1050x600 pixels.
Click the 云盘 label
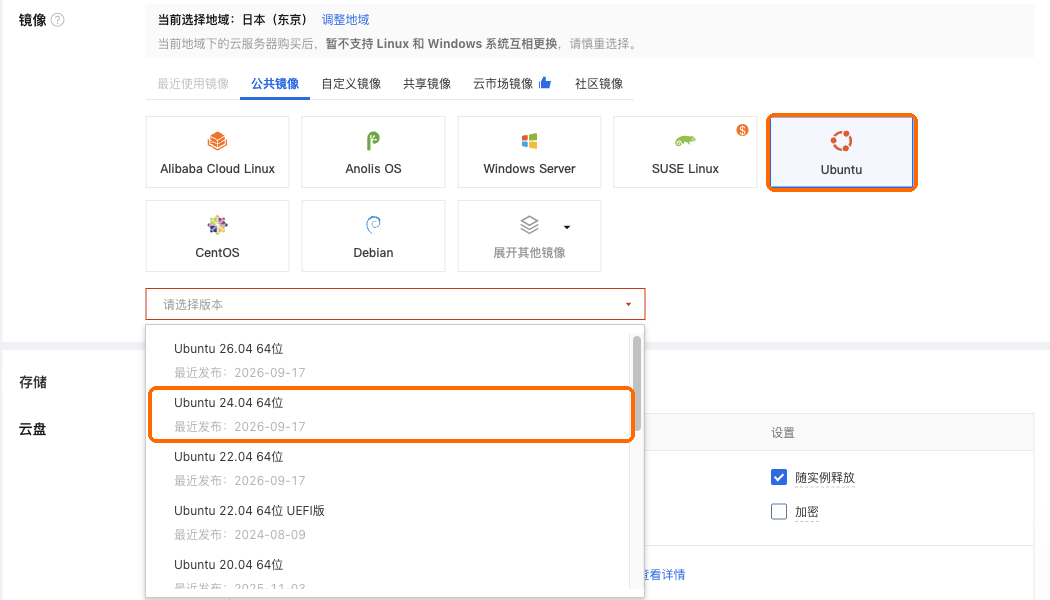[33, 429]
